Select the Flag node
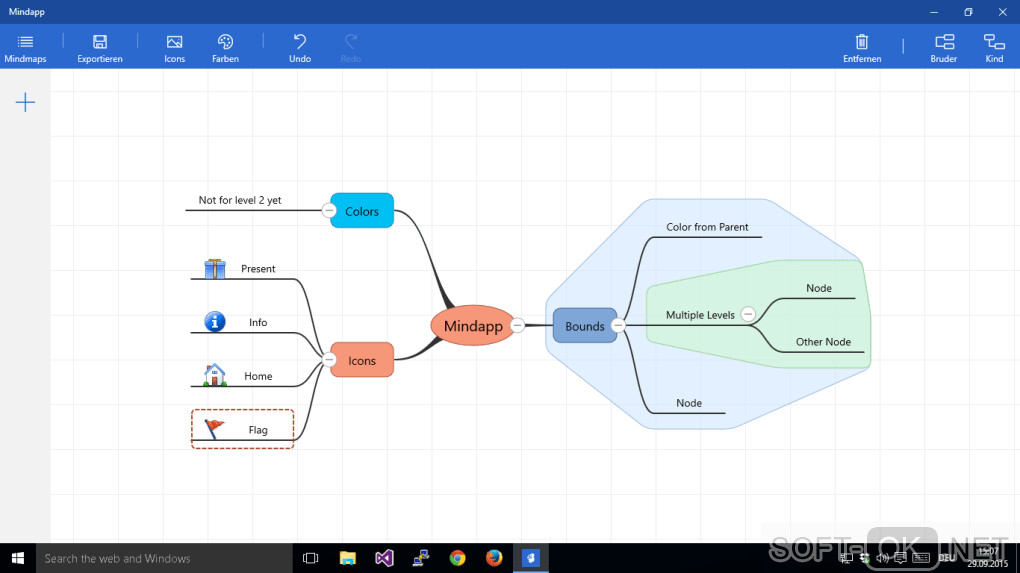This screenshot has height=573, width=1020. point(243,429)
